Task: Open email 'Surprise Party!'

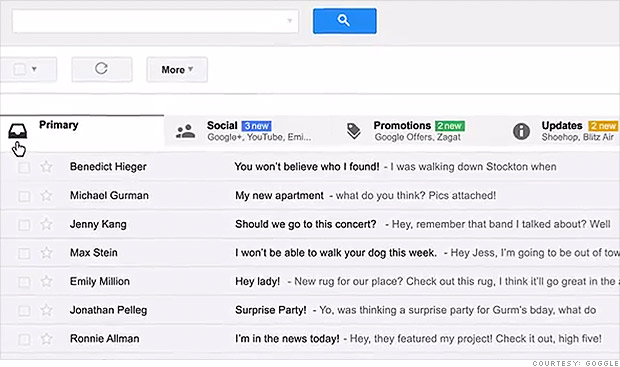Action: click(271, 310)
